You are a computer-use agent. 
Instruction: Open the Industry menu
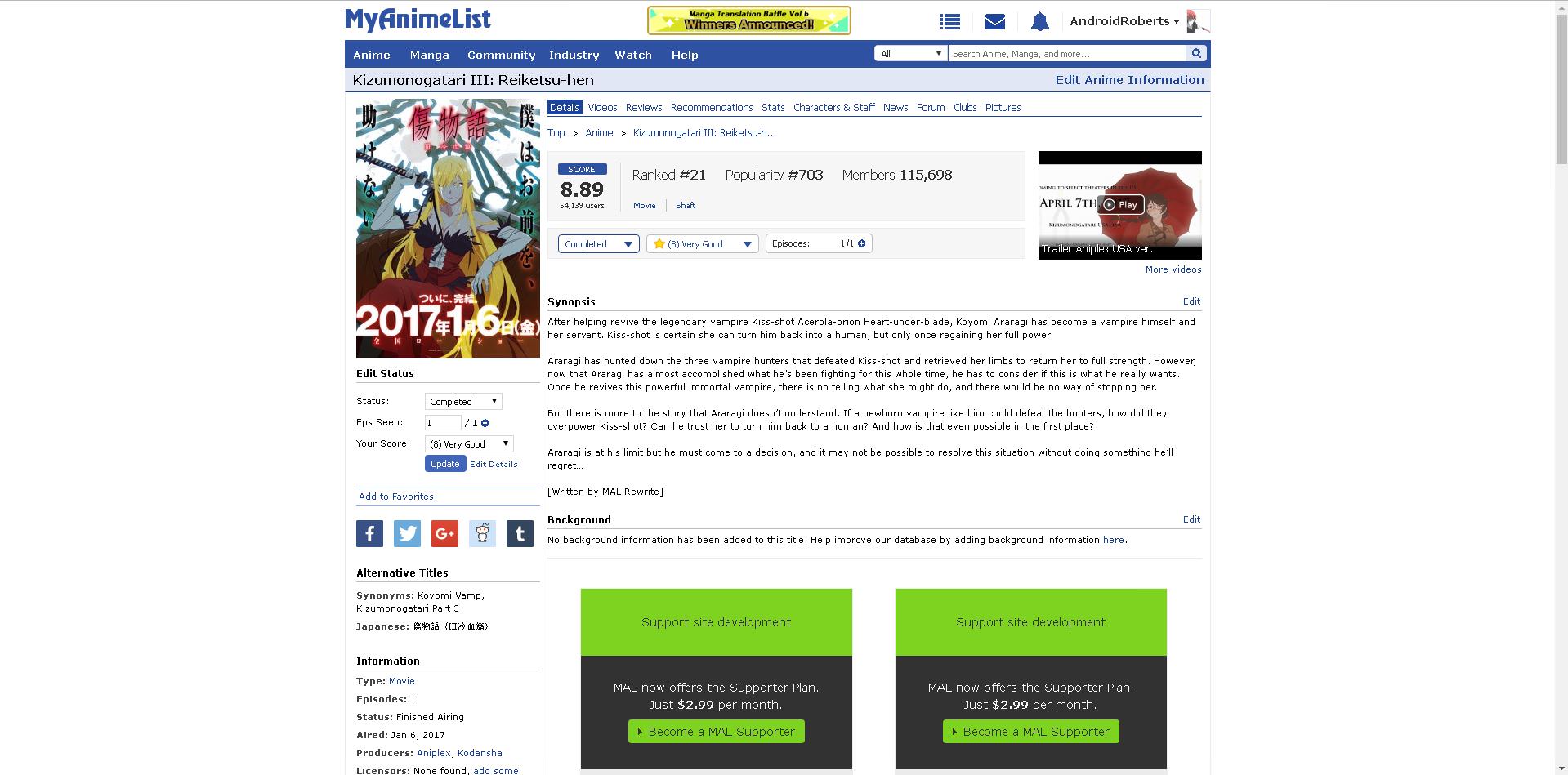click(x=574, y=55)
